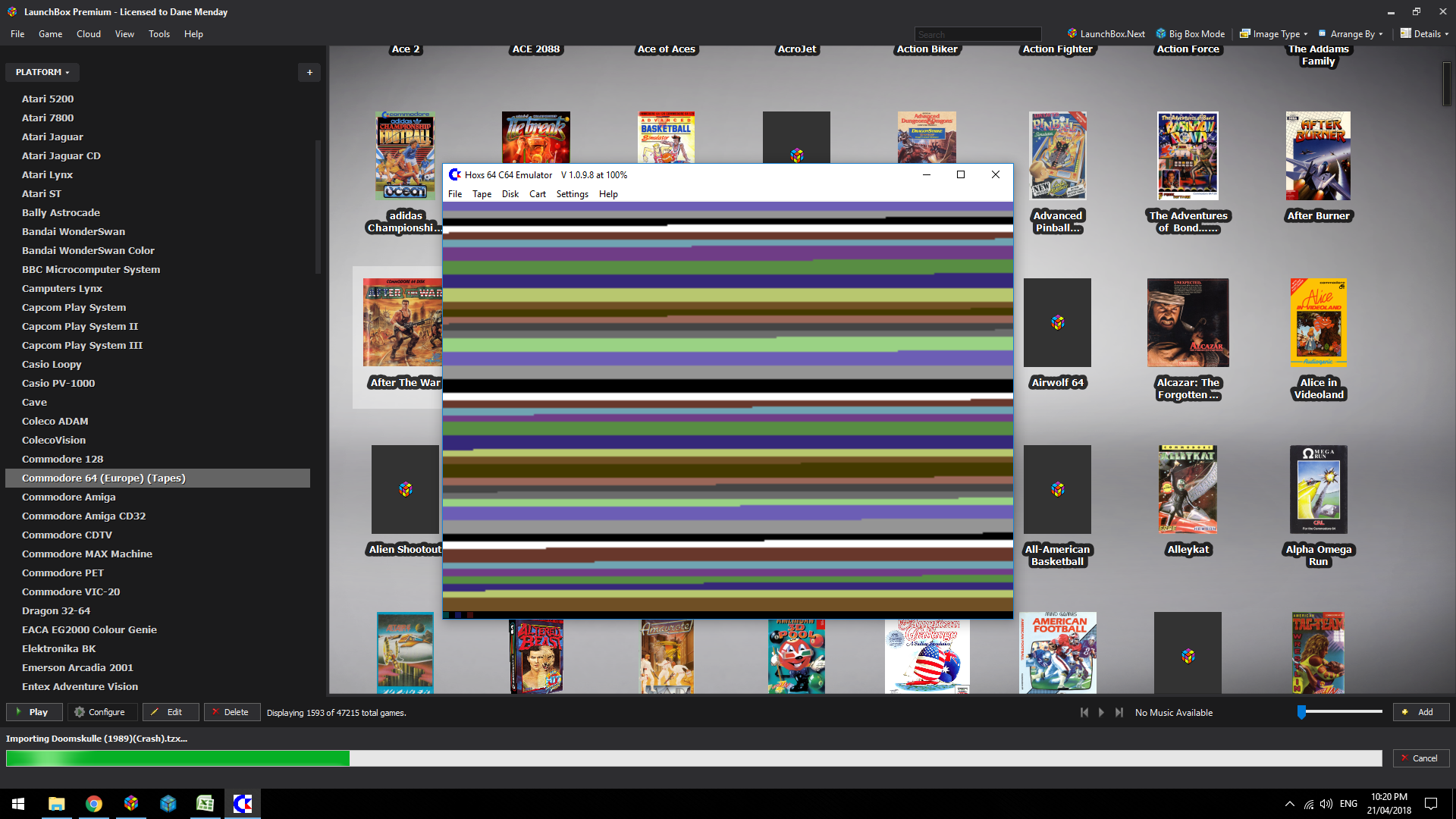This screenshot has width=1456, height=819.
Task: Open the LaunchBox Help menu
Action: [x=193, y=34]
